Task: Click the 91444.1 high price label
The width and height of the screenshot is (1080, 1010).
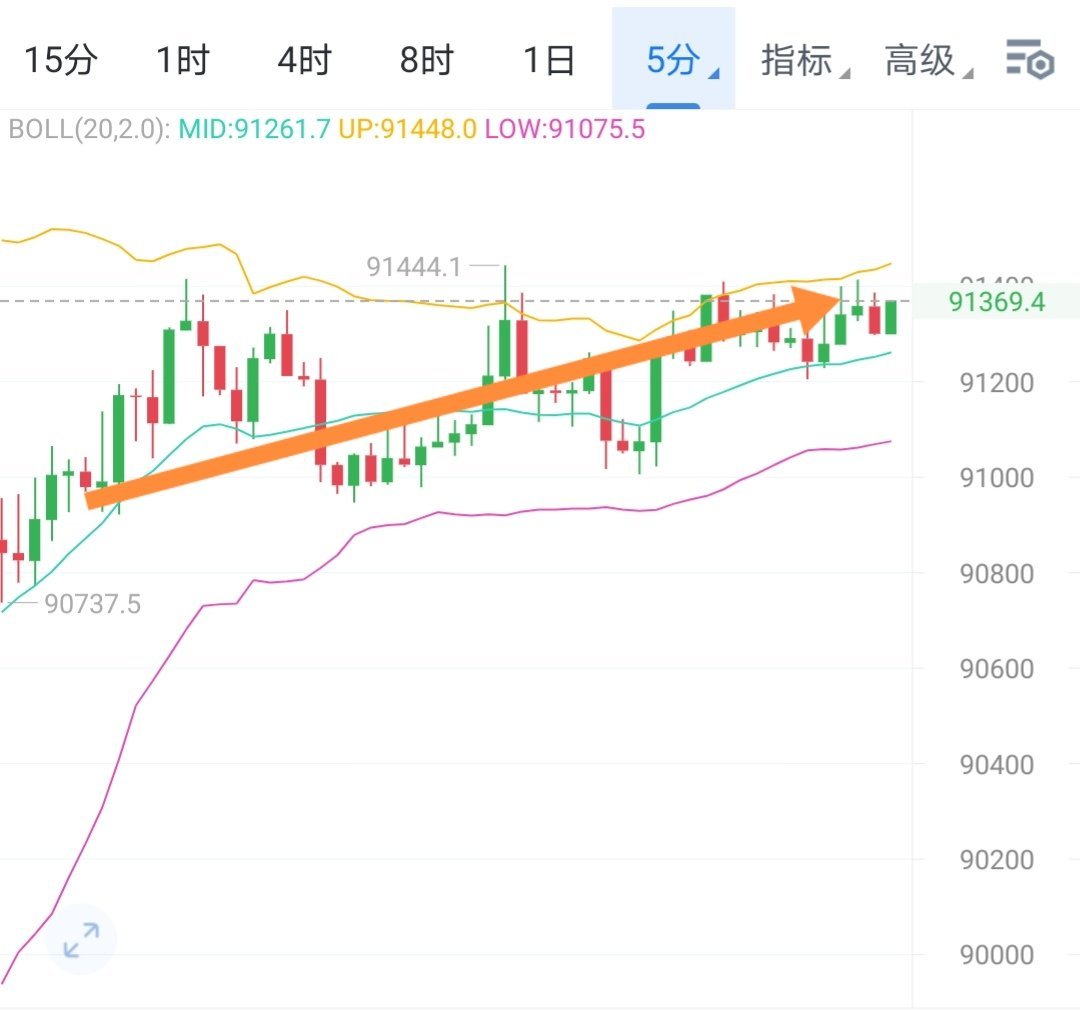Action: click(415, 267)
